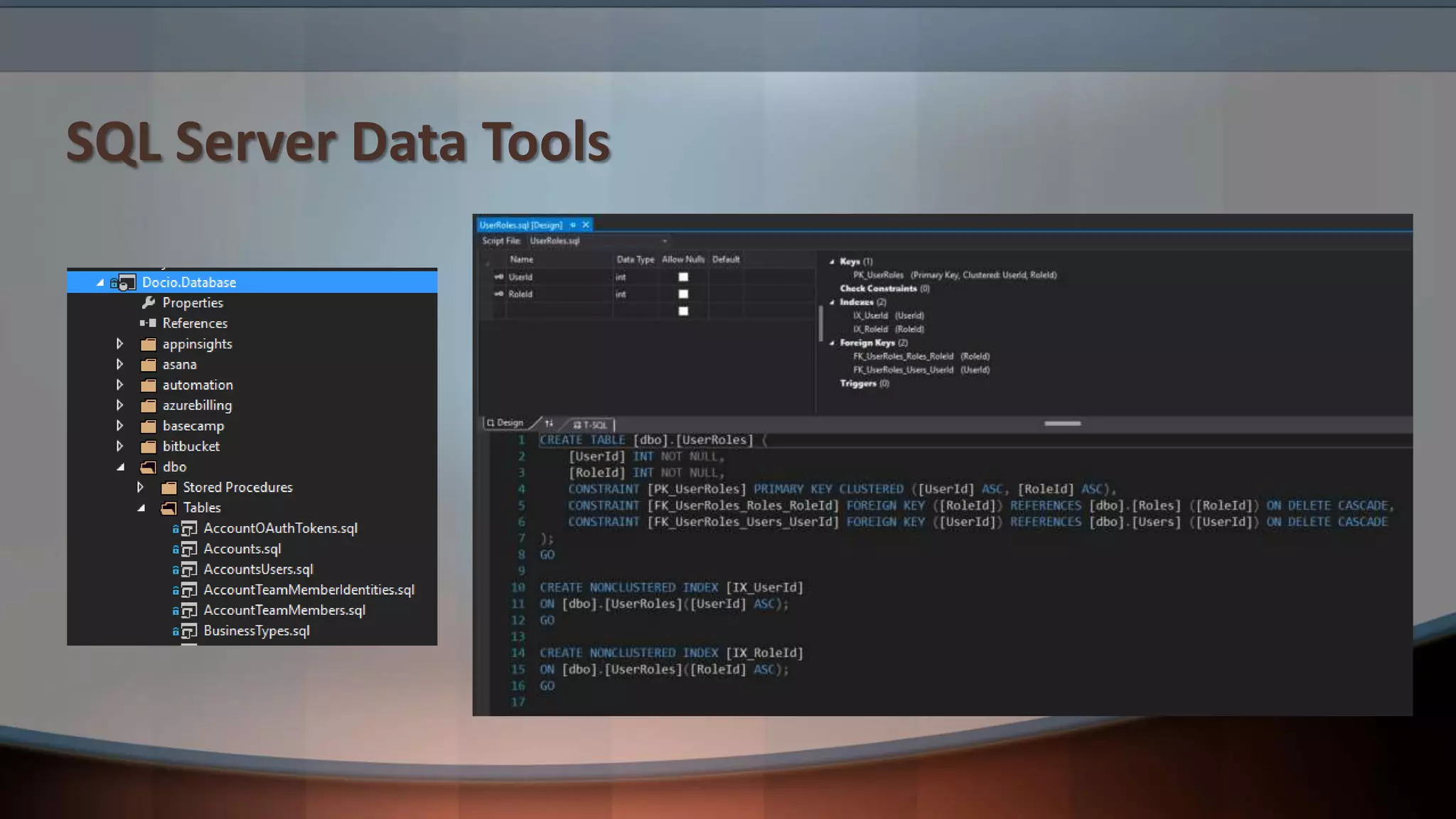Switch to the T-SQL pane tab

pos(590,425)
